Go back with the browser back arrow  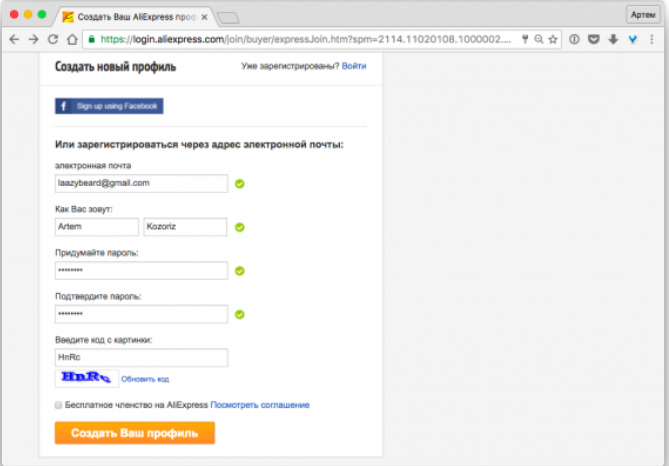coord(14,40)
